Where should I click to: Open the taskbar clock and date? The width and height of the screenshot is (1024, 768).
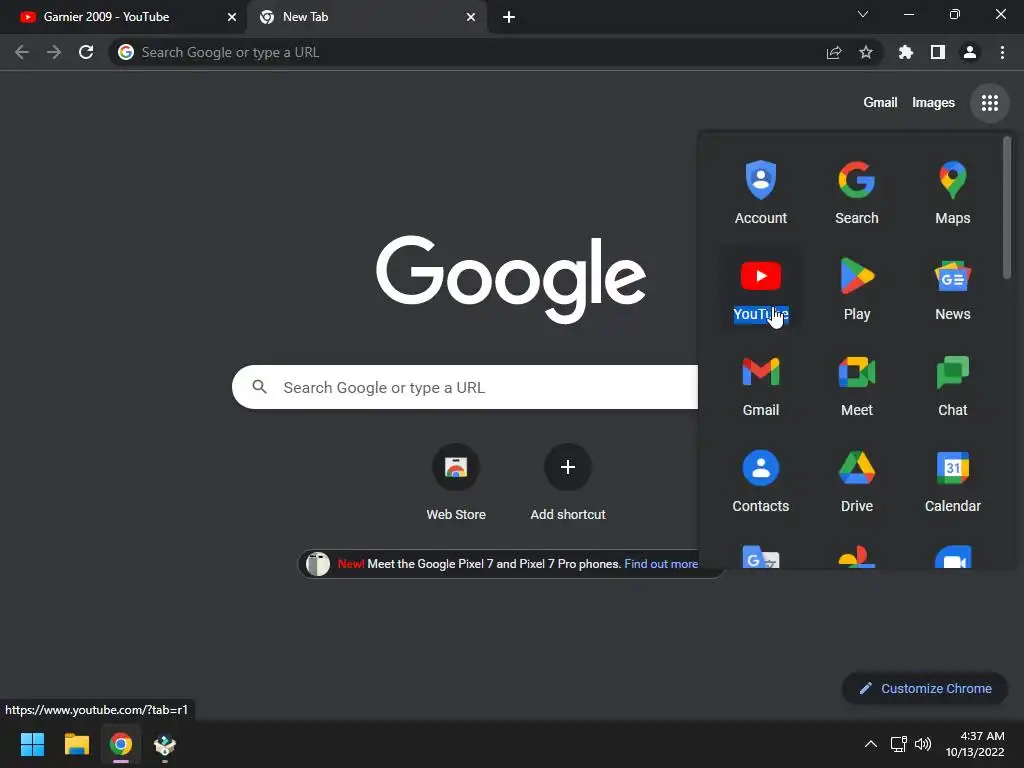[975, 744]
